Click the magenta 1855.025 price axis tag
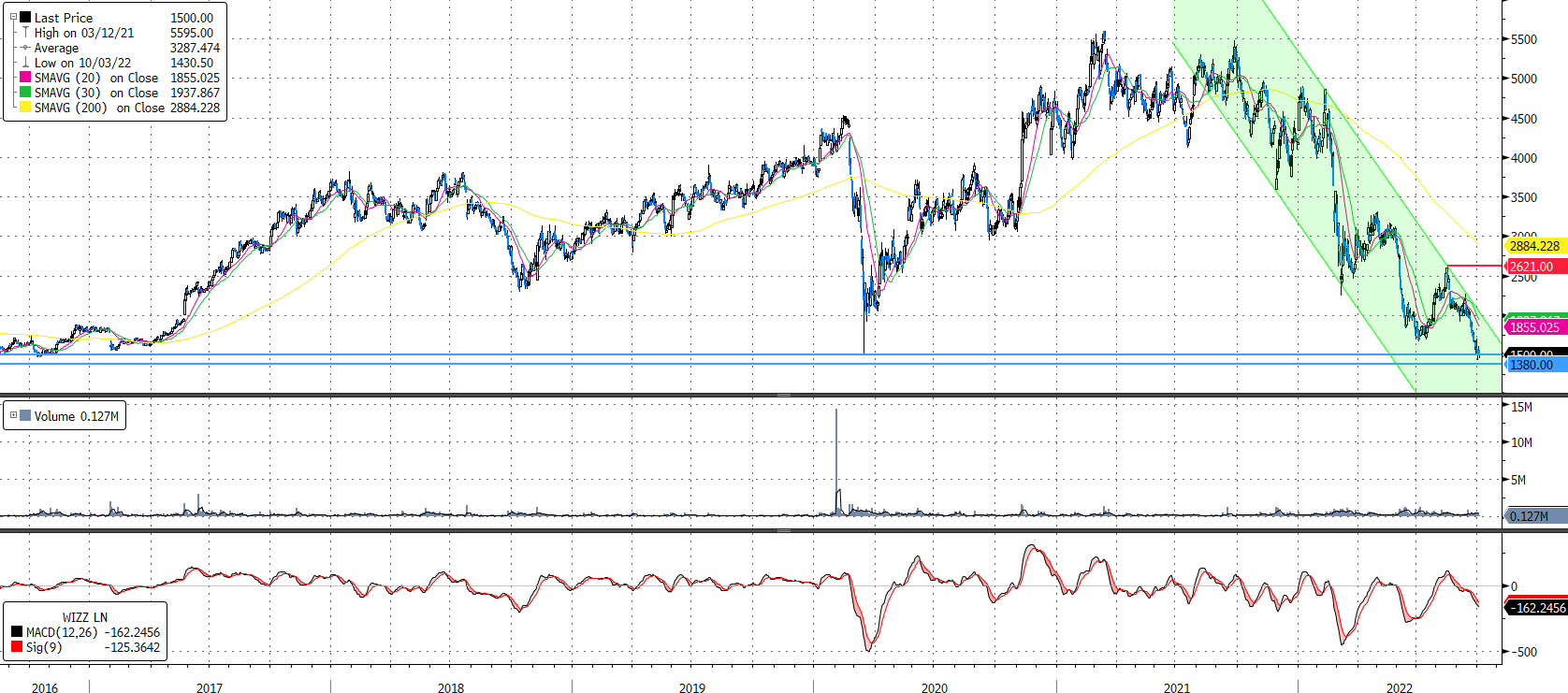Screen dimensions: 1568x693 click(x=1535, y=327)
